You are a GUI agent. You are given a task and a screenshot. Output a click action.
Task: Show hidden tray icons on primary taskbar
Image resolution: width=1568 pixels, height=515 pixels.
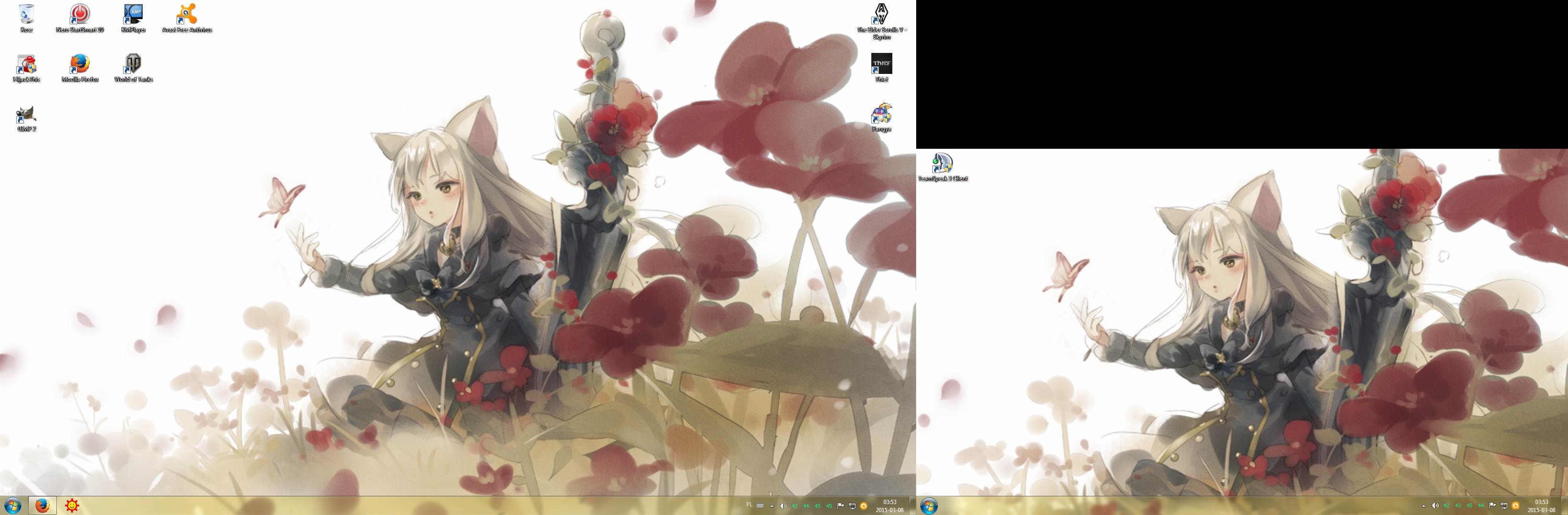(x=772, y=506)
